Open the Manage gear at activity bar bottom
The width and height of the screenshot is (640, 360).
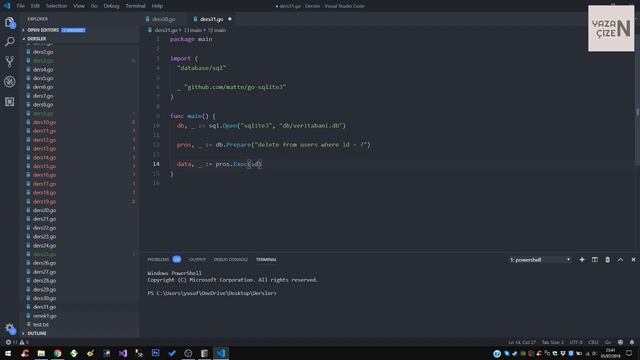click(10, 329)
